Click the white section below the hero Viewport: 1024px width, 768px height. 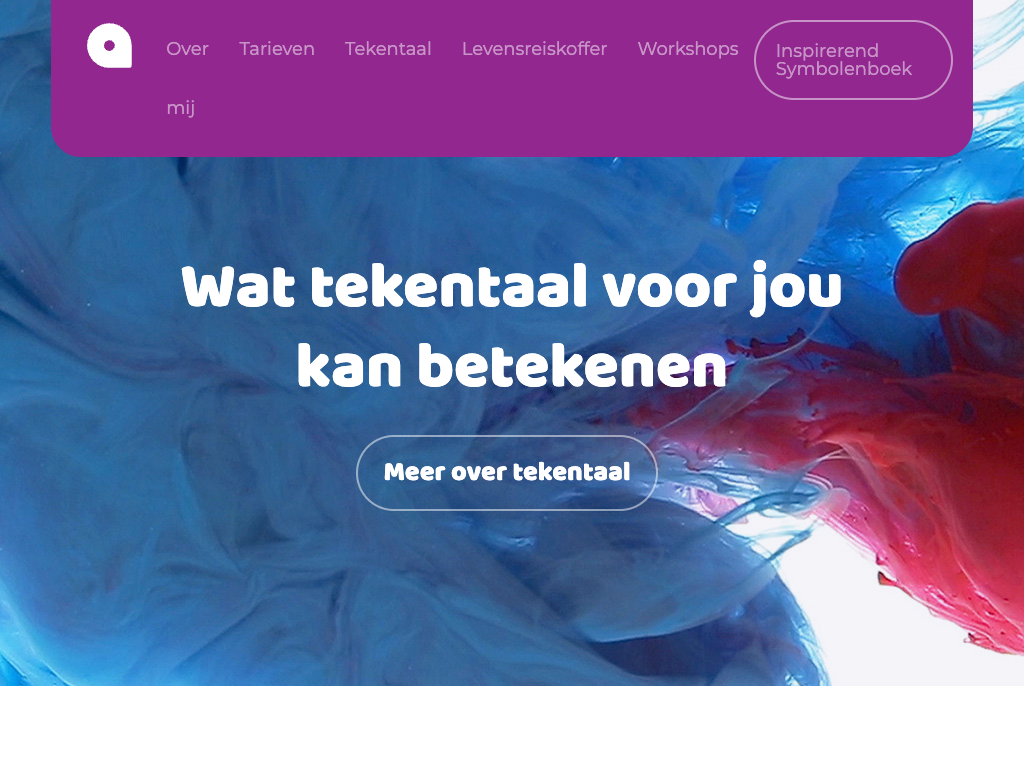point(512,726)
